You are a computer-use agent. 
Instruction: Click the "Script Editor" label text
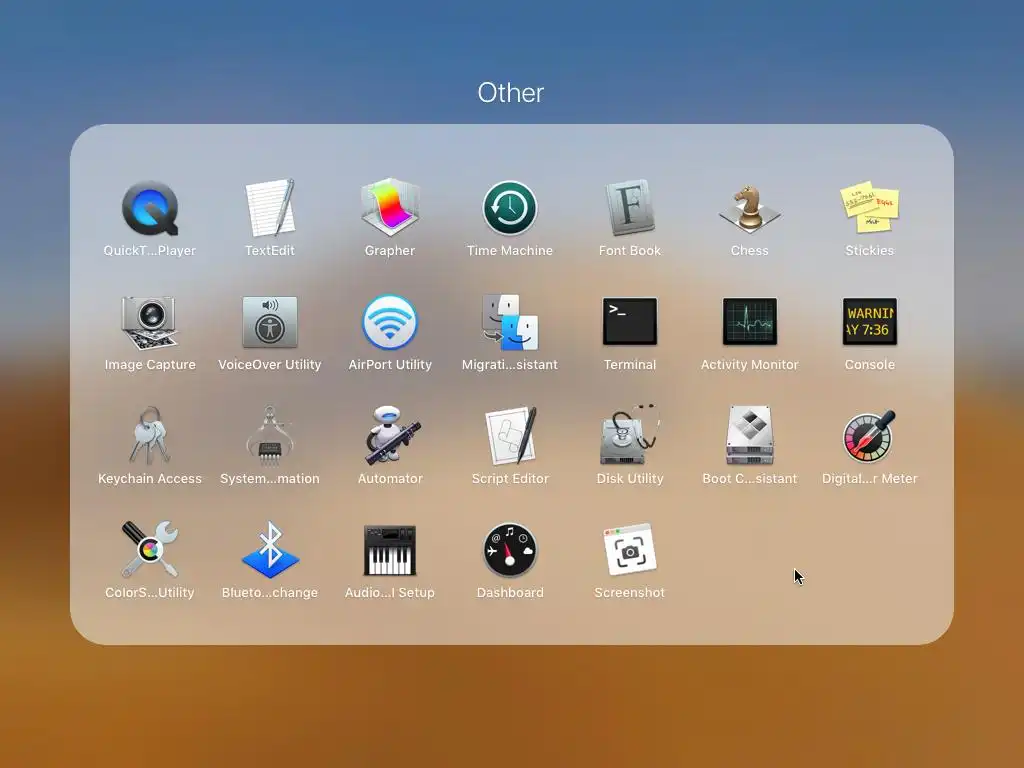[x=510, y=479]
